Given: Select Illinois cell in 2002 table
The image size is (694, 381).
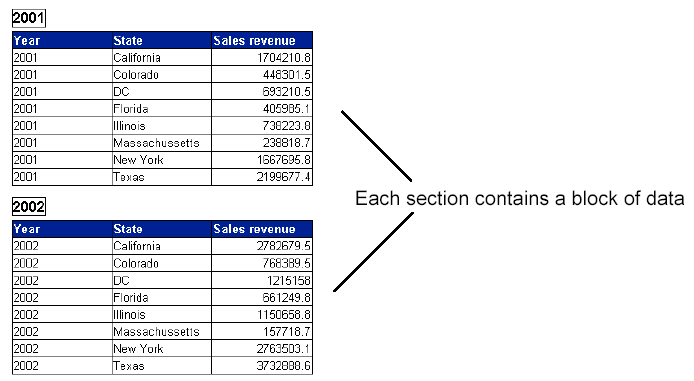Looking at the screenshot, I should (x=162, y=315).
